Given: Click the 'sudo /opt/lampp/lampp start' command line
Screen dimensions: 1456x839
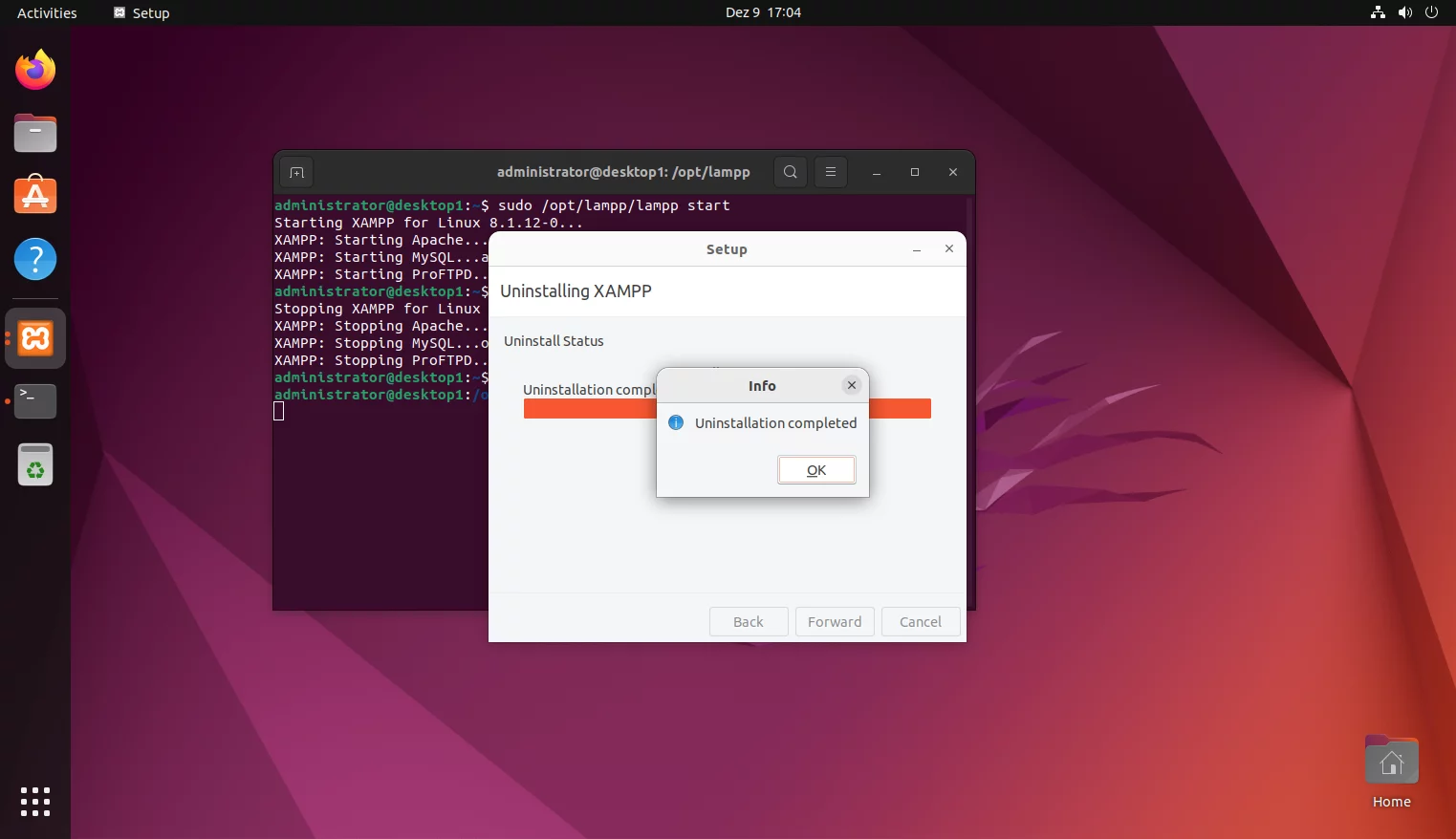Looking at the screenshot, I should pyautogui.click(x=614, y=205).
